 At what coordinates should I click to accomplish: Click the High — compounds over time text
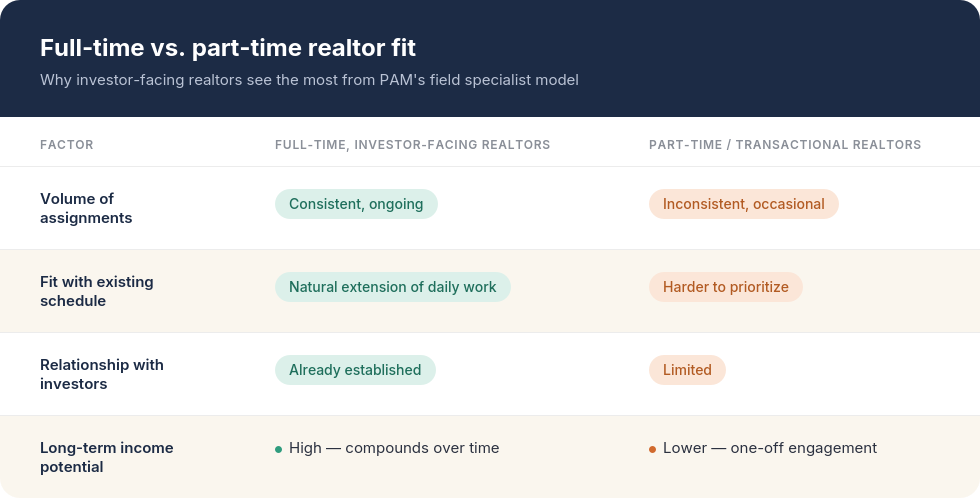(394, 448)
